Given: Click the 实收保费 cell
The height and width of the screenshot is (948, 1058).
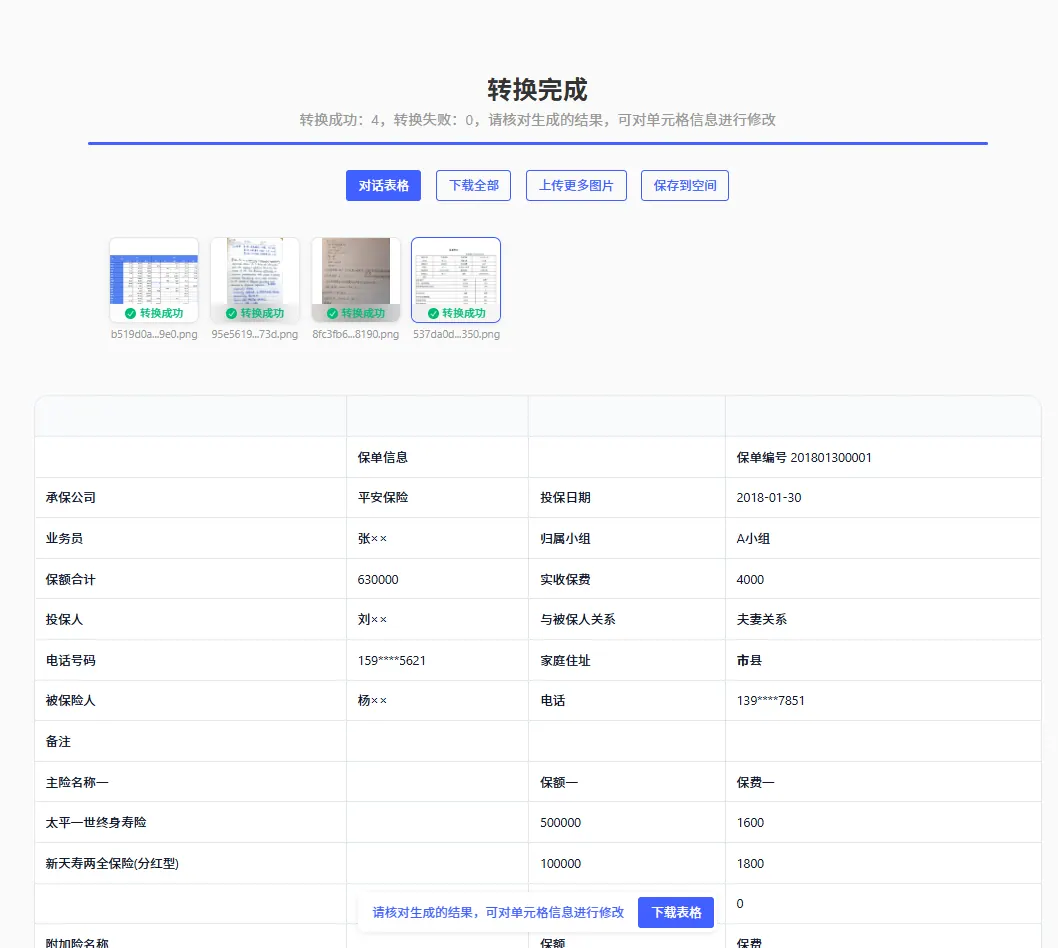Looking at the screenshot, I should click(x=627, y=579).
